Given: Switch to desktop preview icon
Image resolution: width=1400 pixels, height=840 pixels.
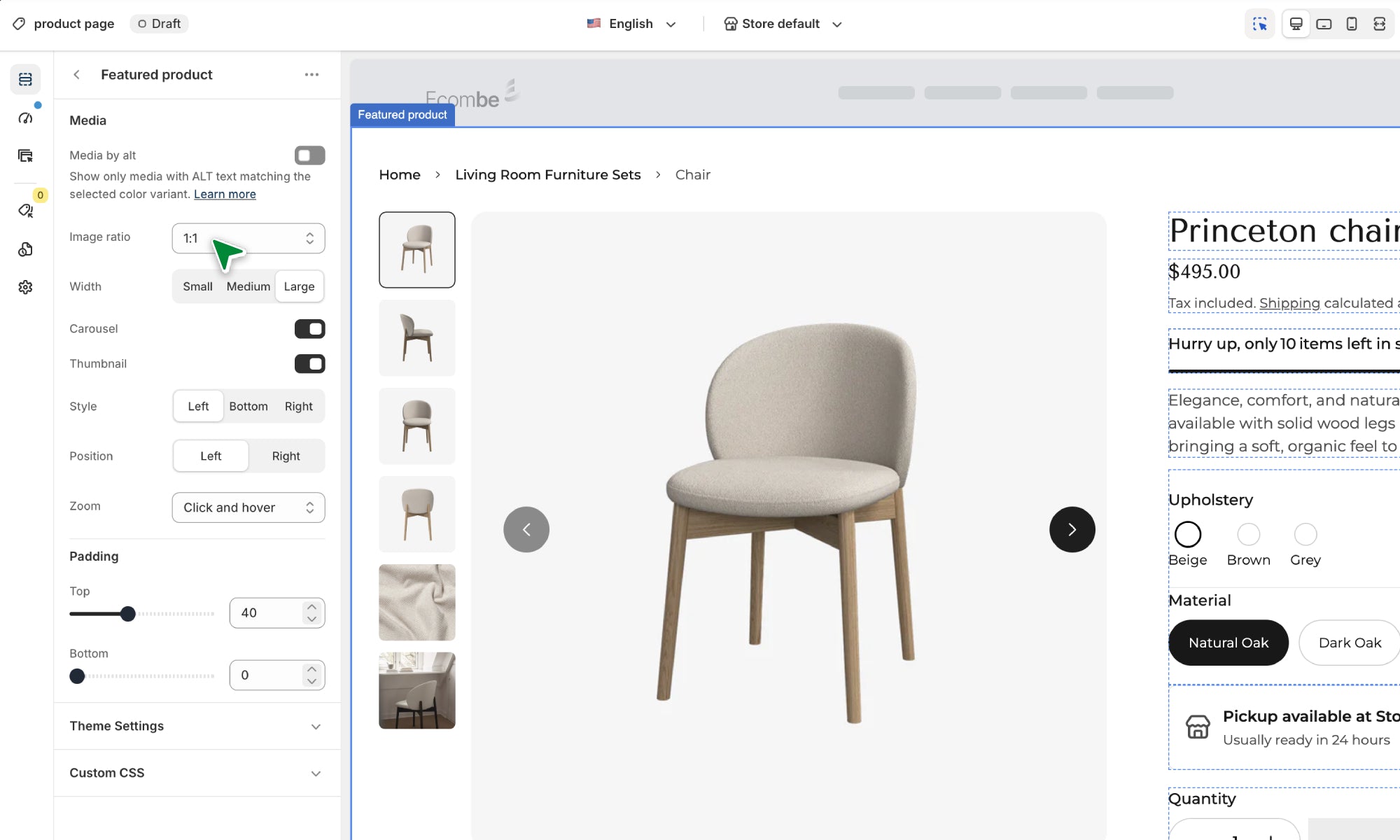Looking at the screenshot, I should [x=1296, y=24].
